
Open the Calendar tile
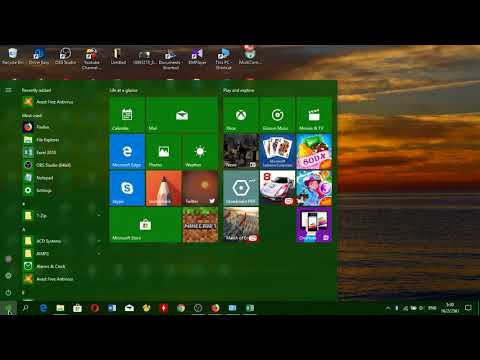(x=127, y=115)
